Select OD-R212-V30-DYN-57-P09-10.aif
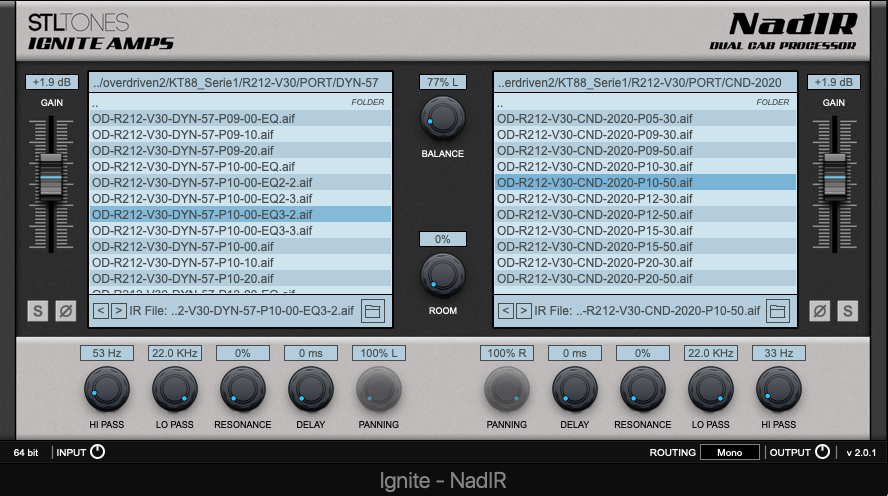Screen dimensions: 888x496 240,134
